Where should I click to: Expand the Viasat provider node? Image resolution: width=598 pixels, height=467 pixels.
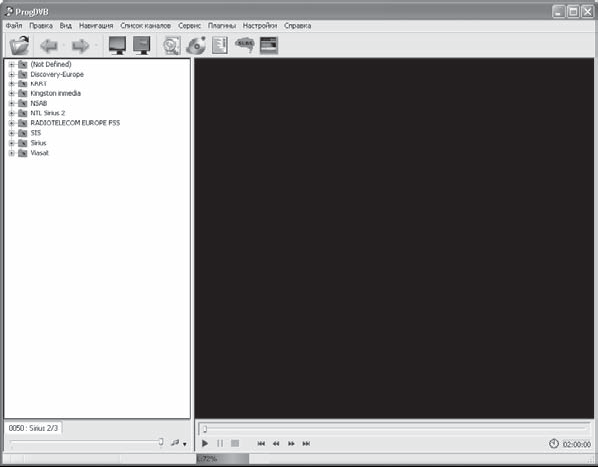click(11, 153)
